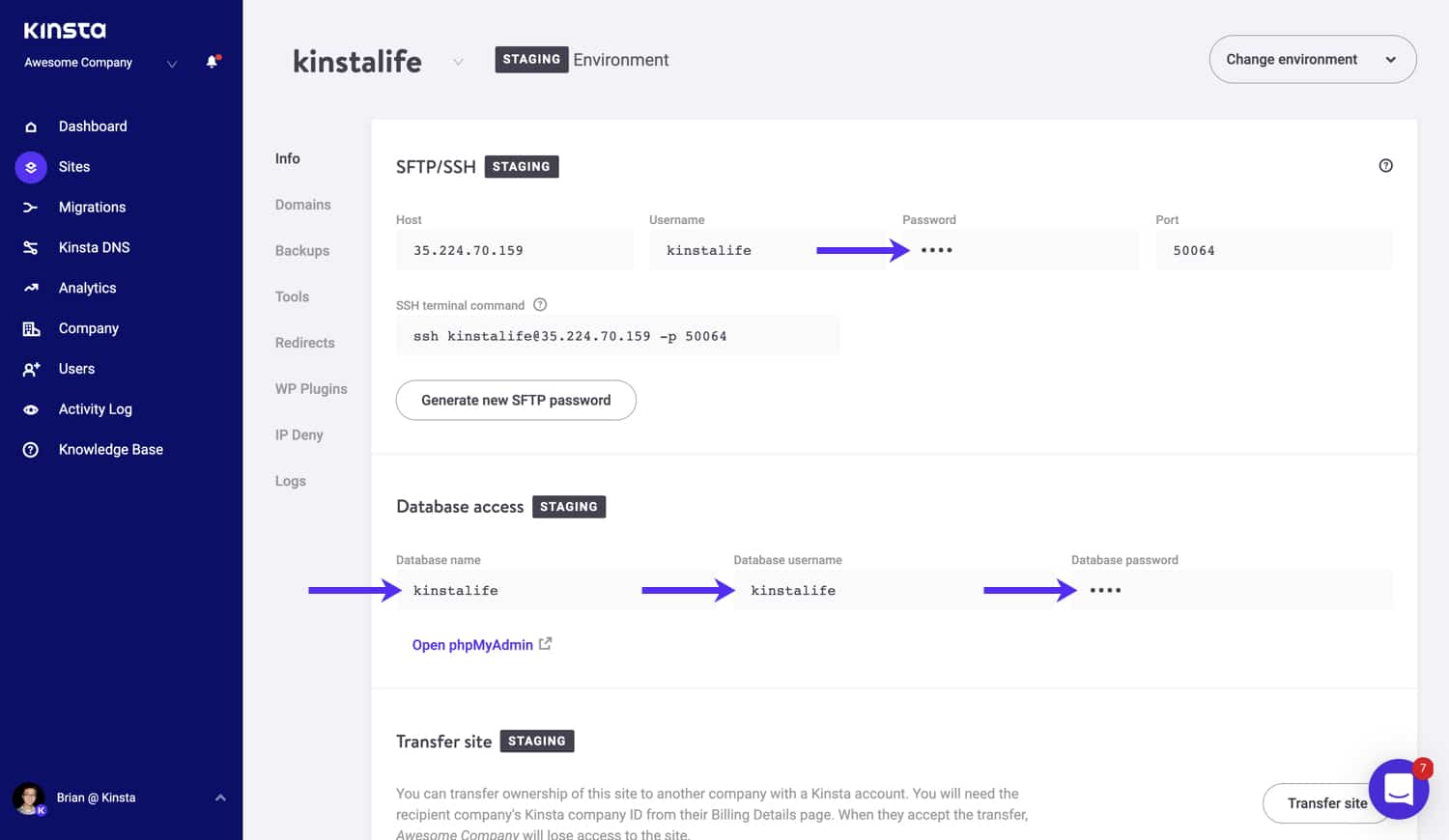The height and width of the screenshot is (840, 1449).
Task: Open Kinsta DNS from the sidebar
Action: [x=30, y=247]
